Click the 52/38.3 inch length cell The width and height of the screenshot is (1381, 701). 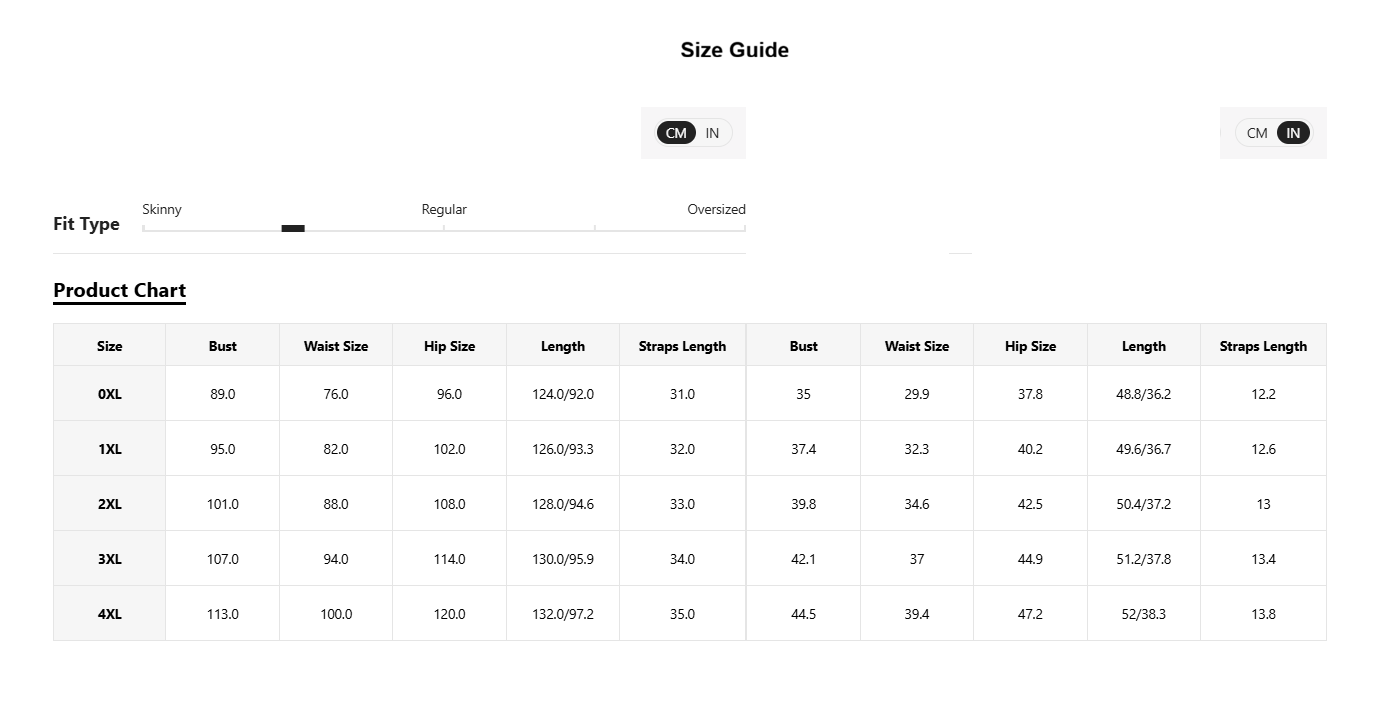(1144, 614)
